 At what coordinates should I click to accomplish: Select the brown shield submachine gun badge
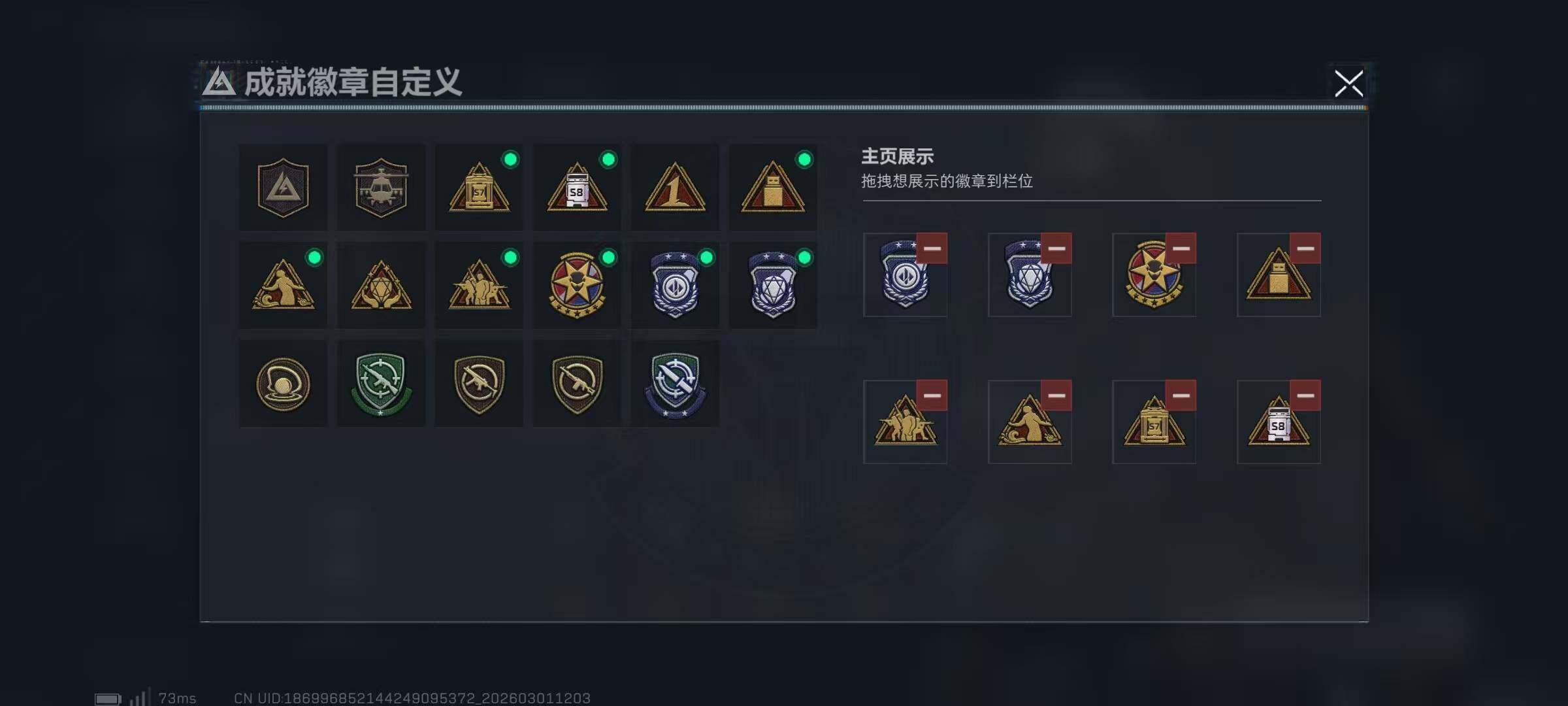[479, 384]
